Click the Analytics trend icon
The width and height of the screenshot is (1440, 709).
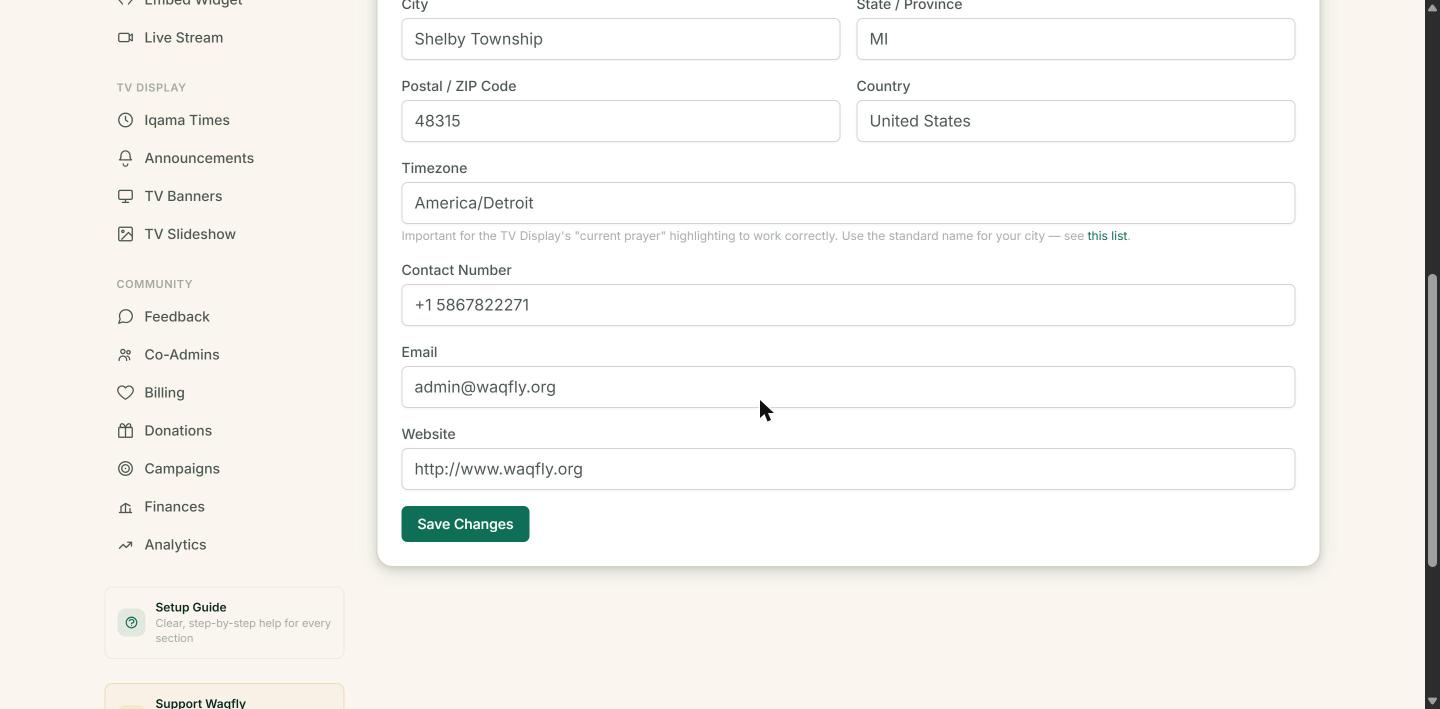(125, 545)
